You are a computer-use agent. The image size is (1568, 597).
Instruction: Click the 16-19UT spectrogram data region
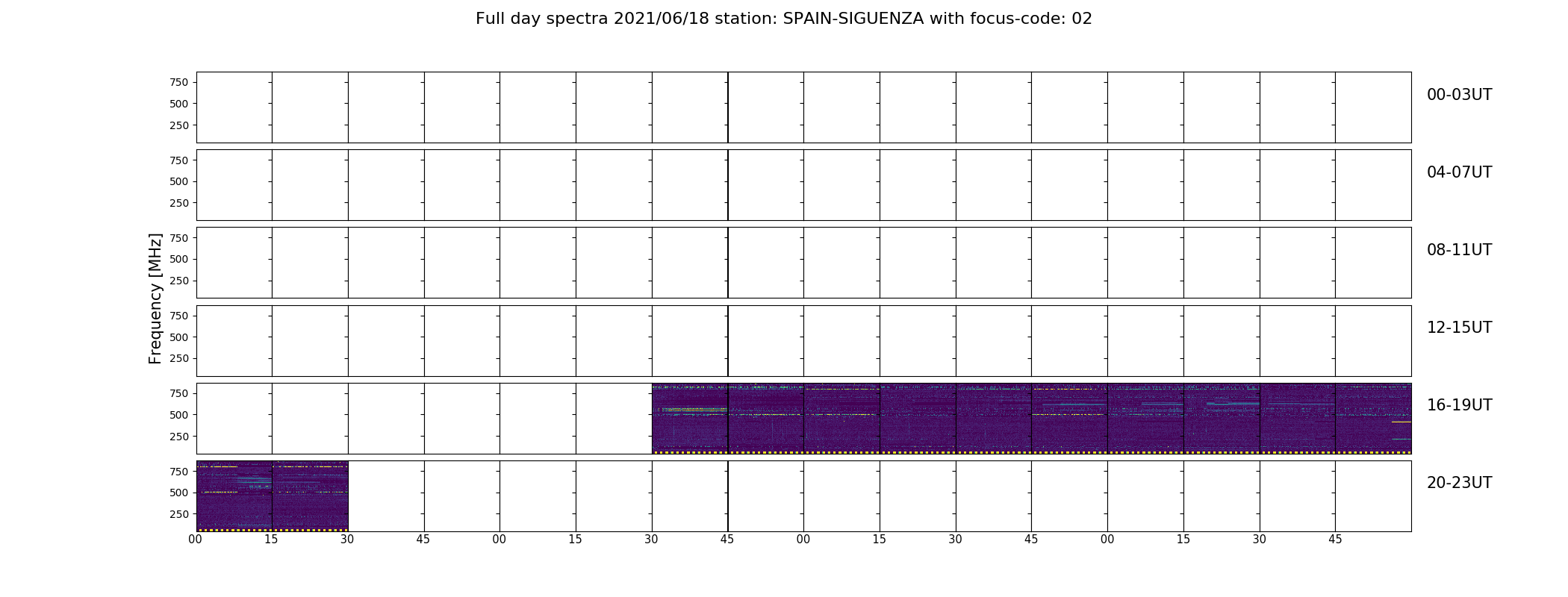point(1031,419)
